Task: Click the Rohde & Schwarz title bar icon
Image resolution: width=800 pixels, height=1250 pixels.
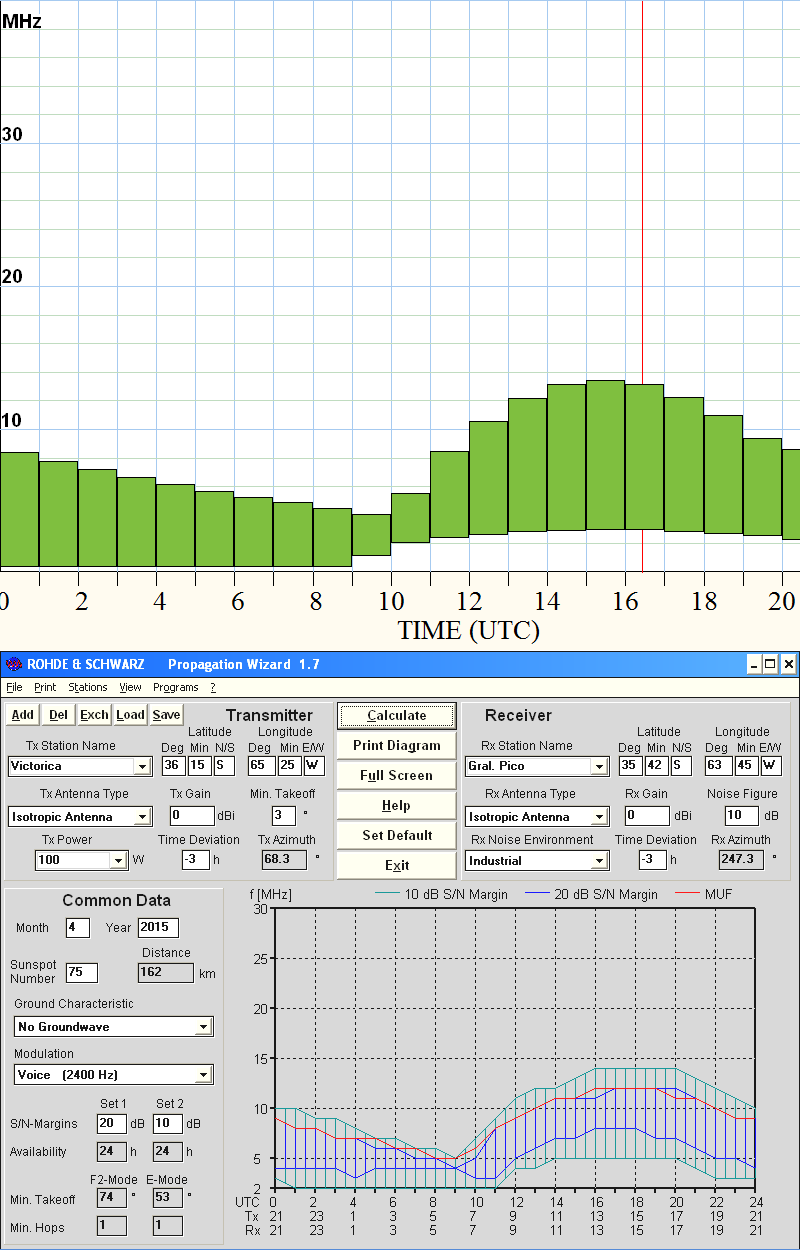Action: click(13, 664)
